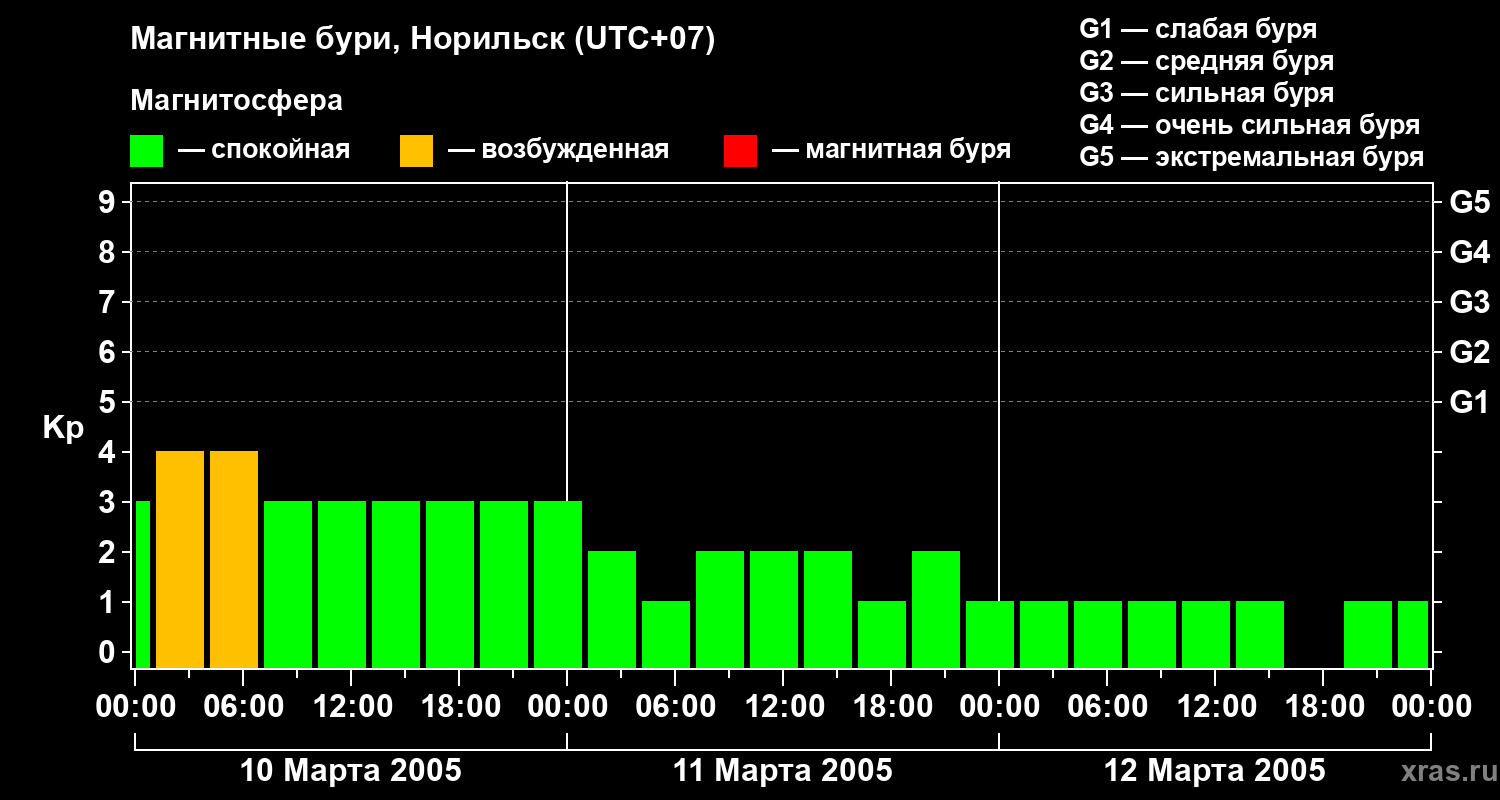Click the '00:00' label between 10 and 11 Марта
The image size is (1500, 800).
coord(567,707)
